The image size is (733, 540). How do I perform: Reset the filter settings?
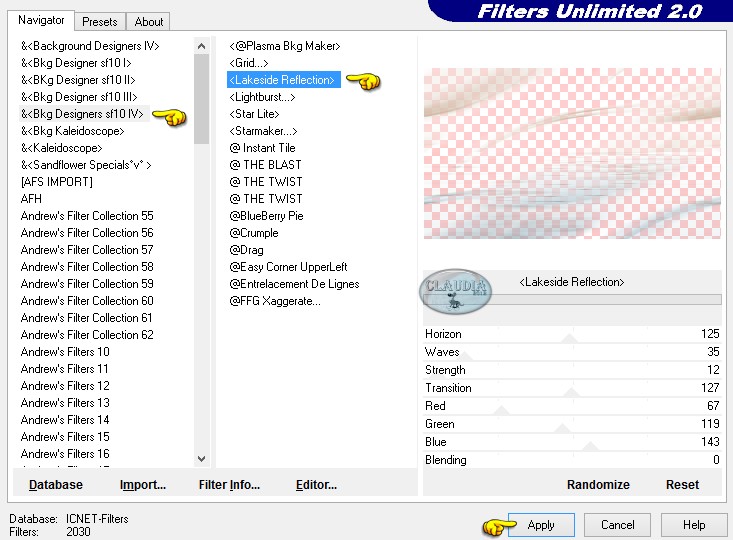[x=682, y=484]
